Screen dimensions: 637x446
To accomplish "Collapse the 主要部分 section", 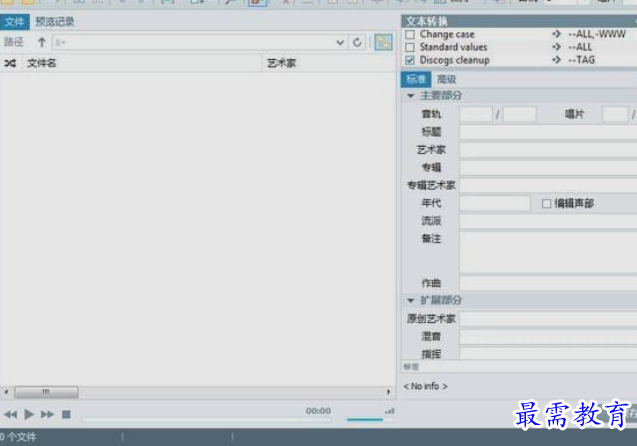I will [x=410, y=96].
